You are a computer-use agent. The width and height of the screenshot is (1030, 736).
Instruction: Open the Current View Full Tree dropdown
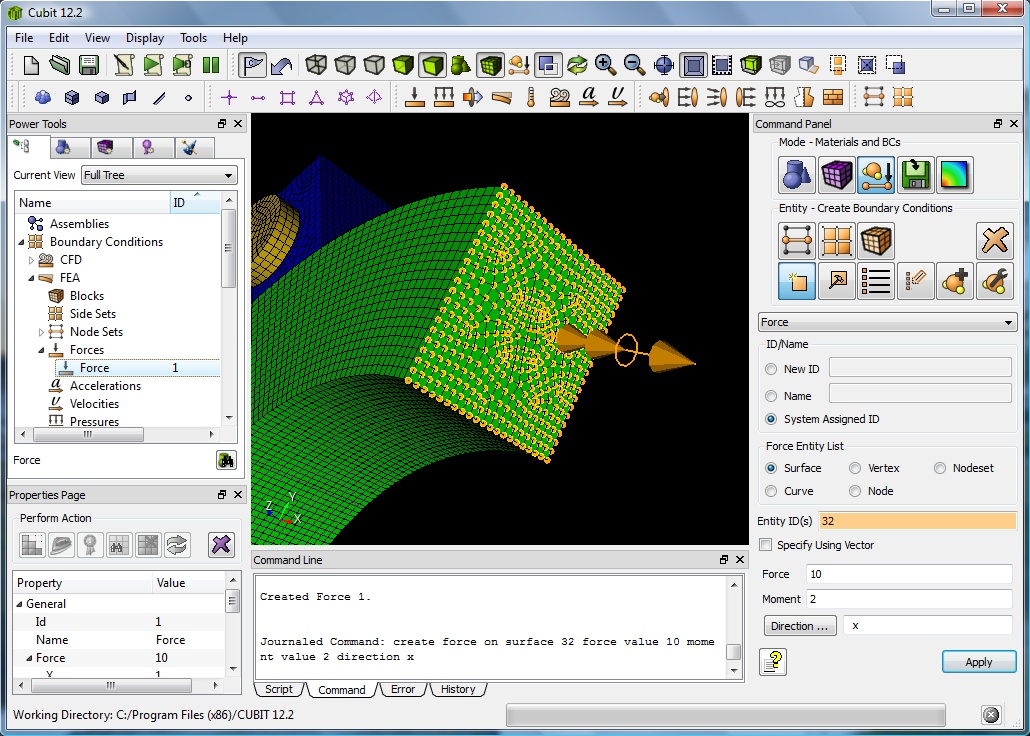159,175
